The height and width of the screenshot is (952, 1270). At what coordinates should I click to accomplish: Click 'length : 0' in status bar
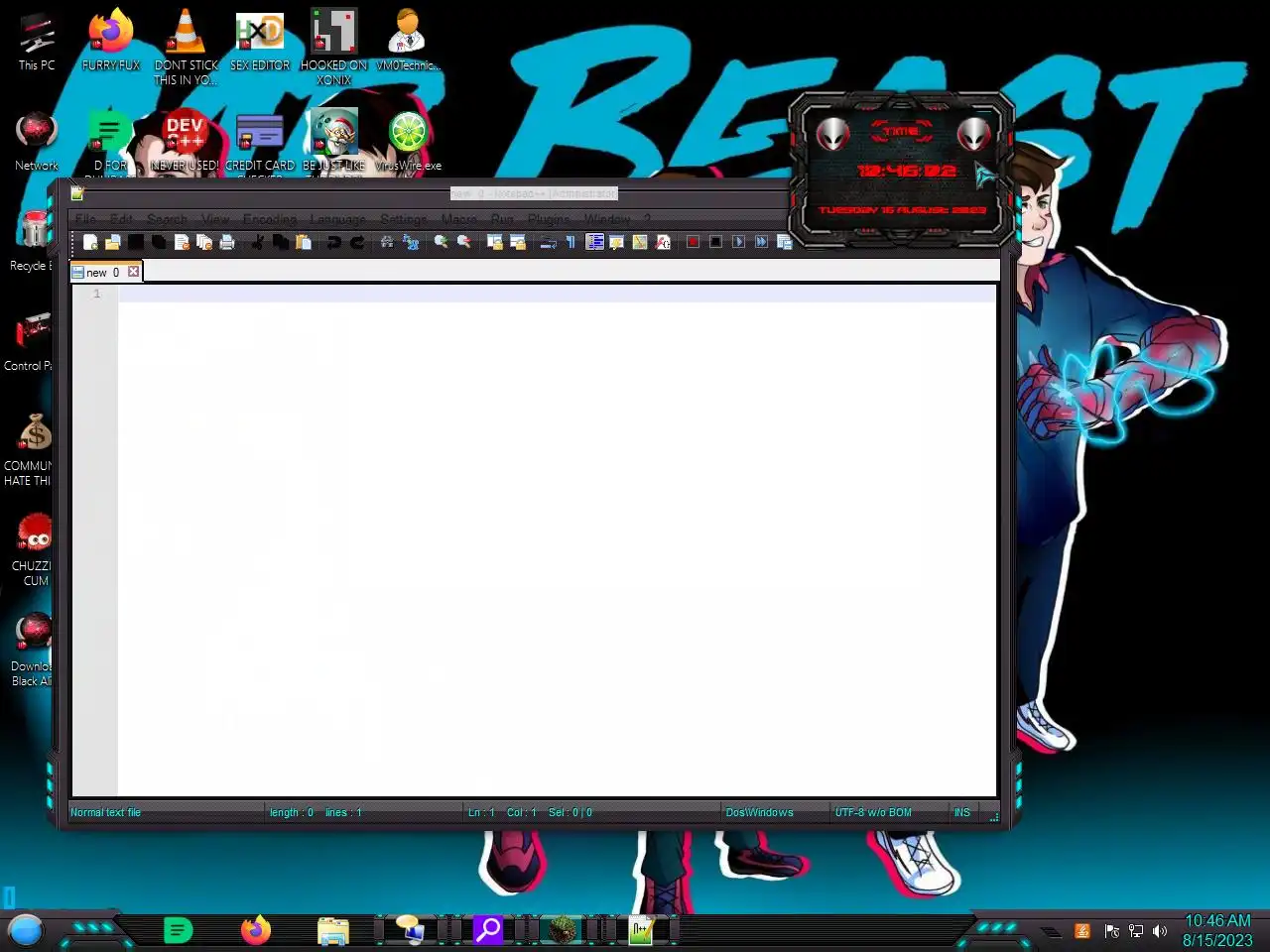tap(292, 812)
